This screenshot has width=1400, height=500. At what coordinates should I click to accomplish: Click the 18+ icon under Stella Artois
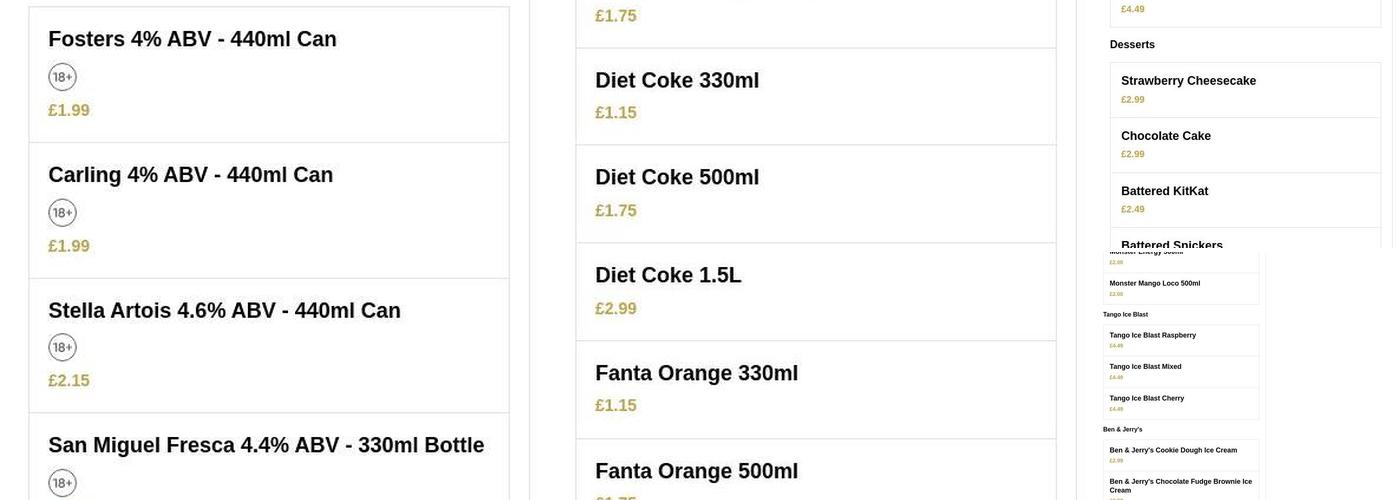[x=62, y=348]
